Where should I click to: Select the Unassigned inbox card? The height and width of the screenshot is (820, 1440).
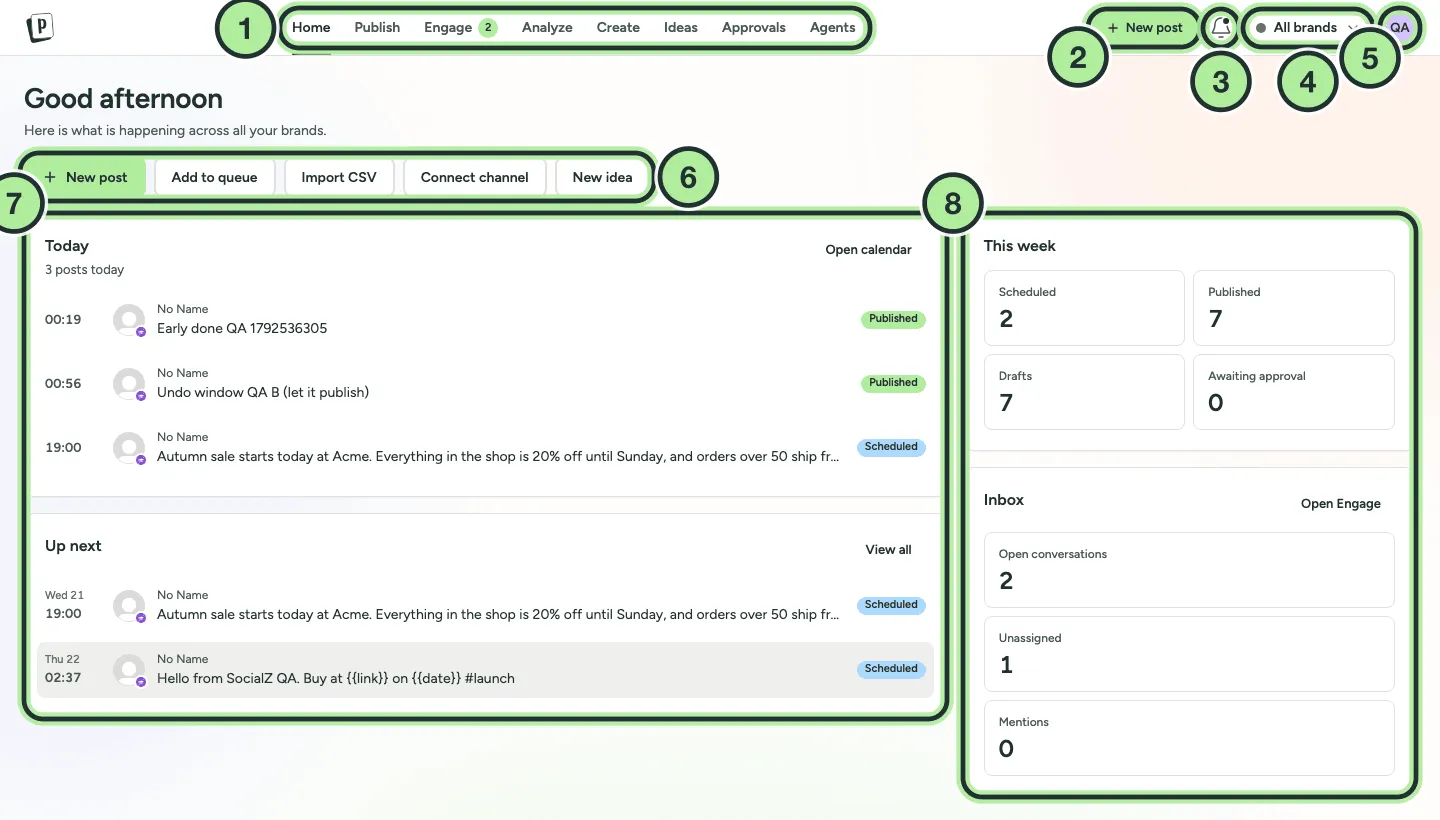1189,654
